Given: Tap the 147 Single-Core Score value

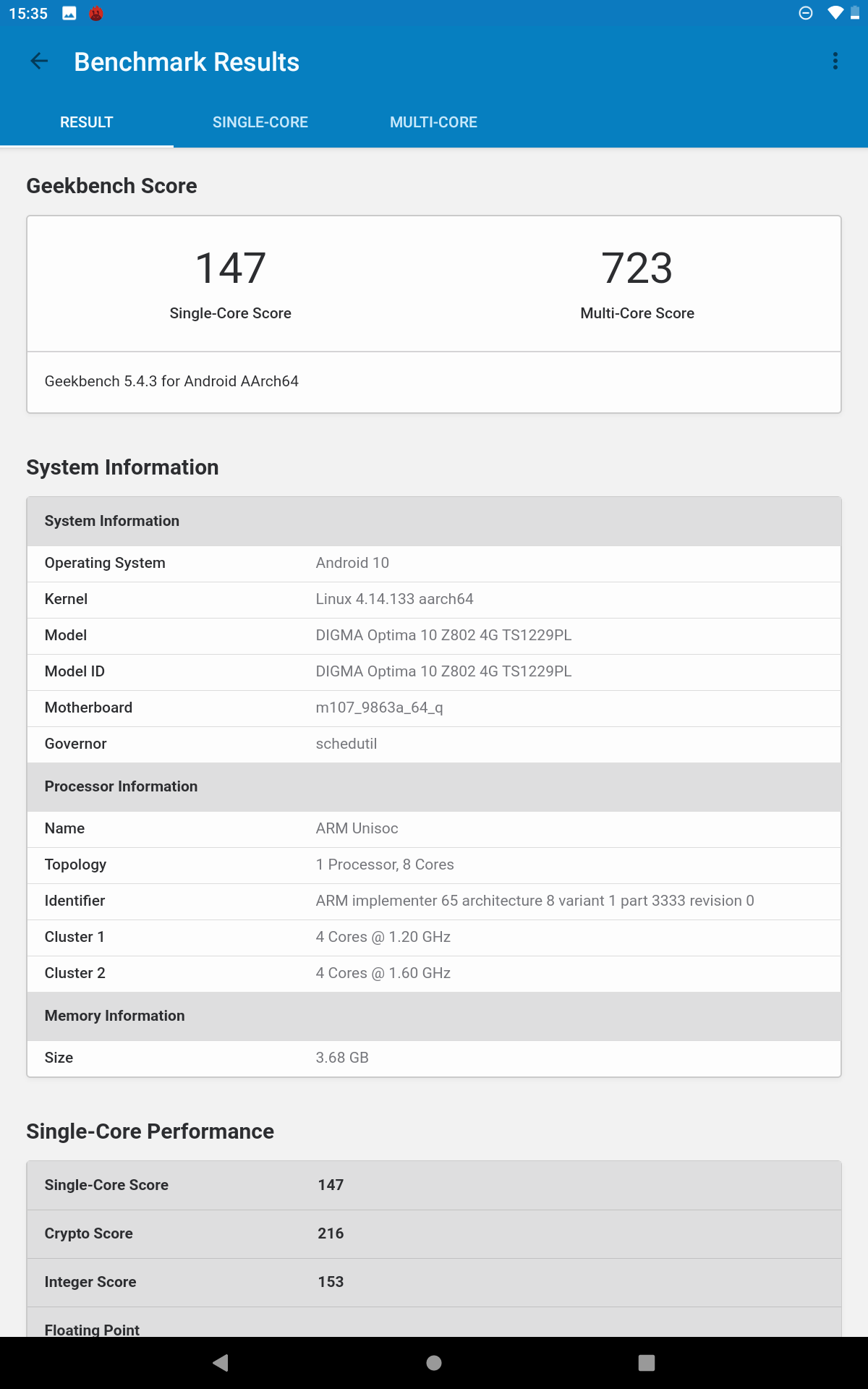Looking at the screenshot, I should click(x=231, y=268).
